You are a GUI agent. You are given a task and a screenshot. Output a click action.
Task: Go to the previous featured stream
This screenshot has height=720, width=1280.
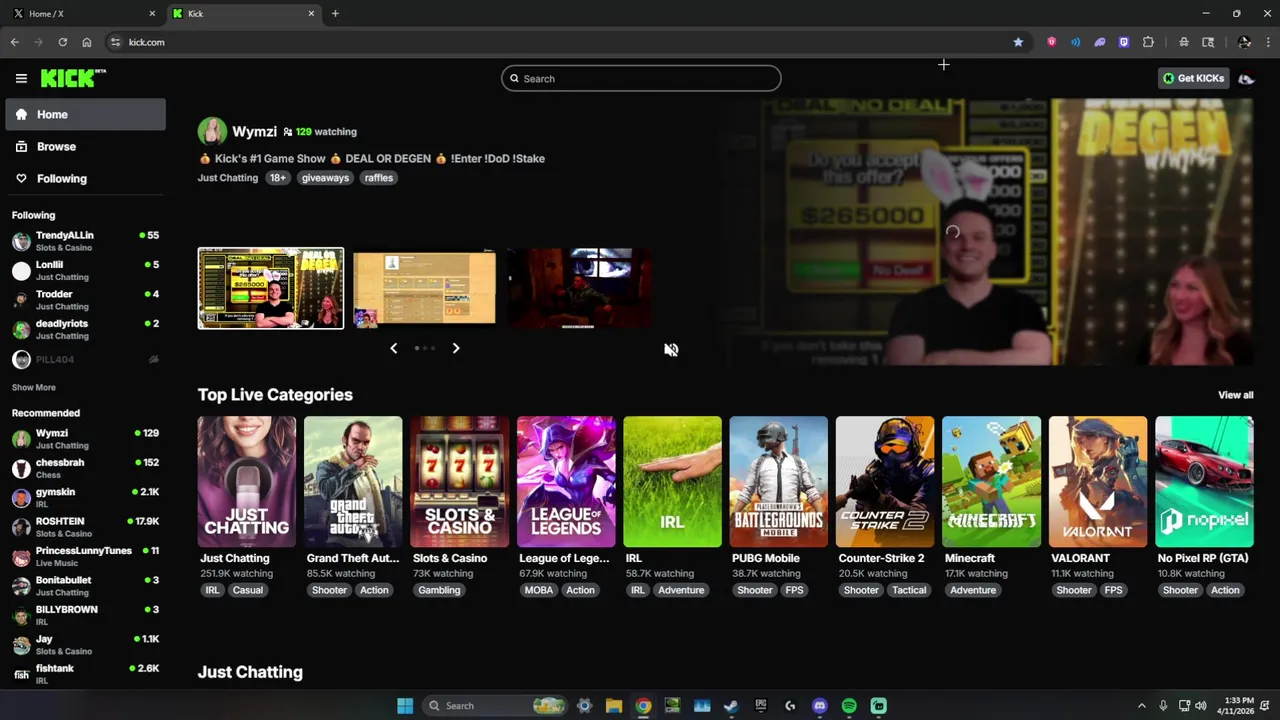point(393,348)
